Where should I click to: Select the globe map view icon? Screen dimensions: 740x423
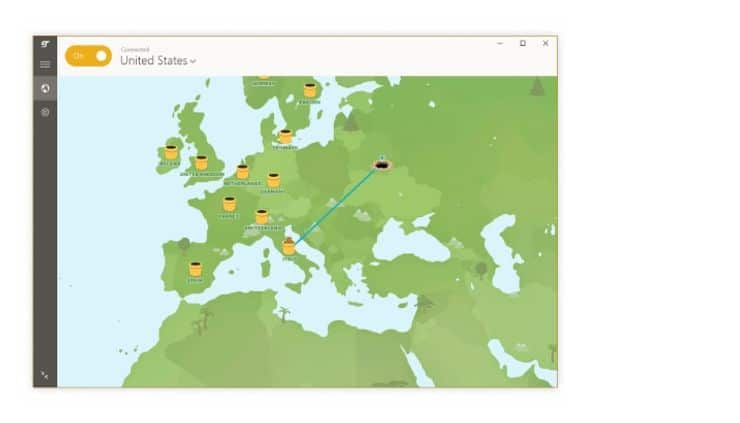pos(45,89)
